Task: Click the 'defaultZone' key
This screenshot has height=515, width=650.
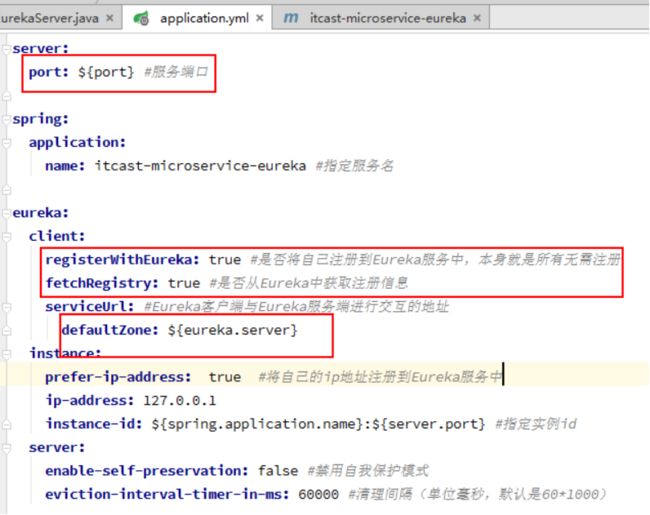Action: [106, 330]
